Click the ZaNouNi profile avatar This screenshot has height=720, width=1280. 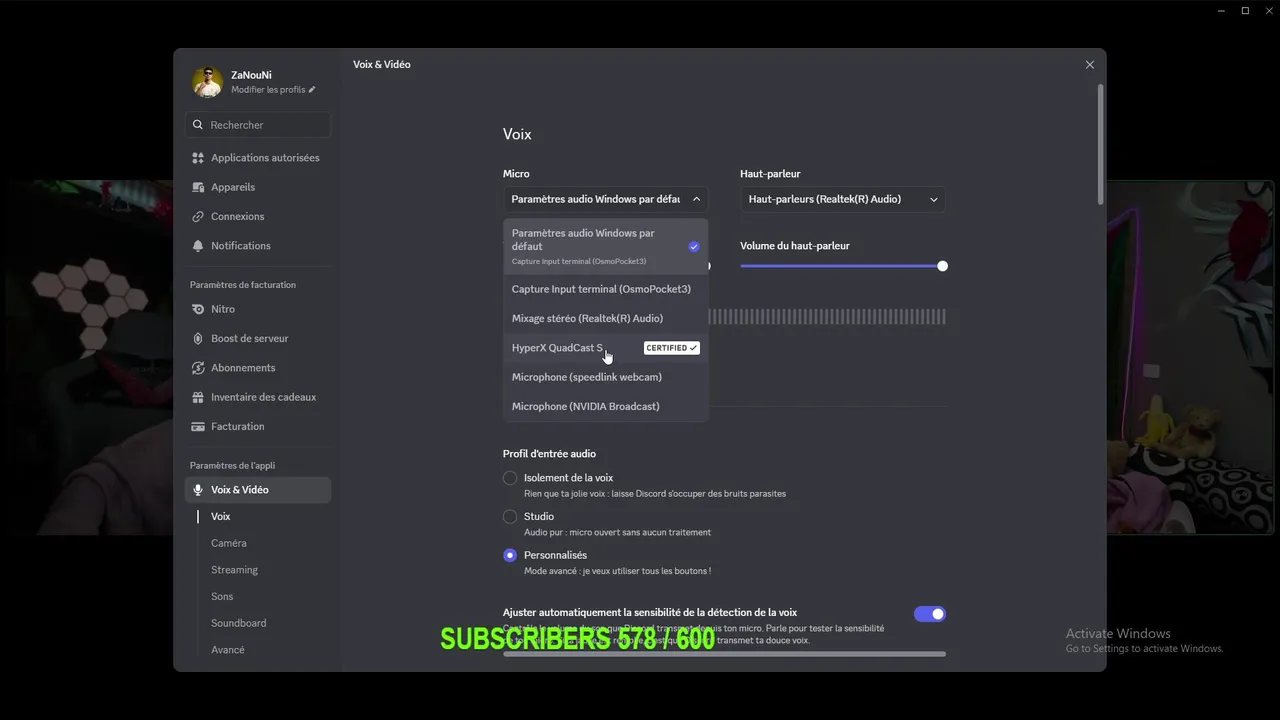coord(207,82)
